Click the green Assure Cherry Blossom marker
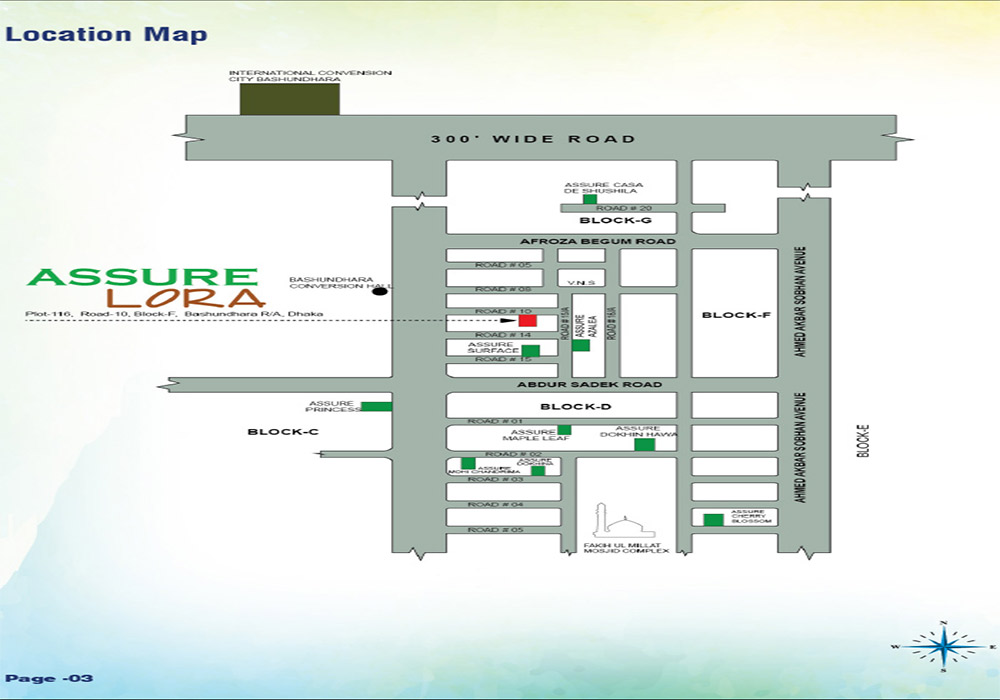 [713, 520]
